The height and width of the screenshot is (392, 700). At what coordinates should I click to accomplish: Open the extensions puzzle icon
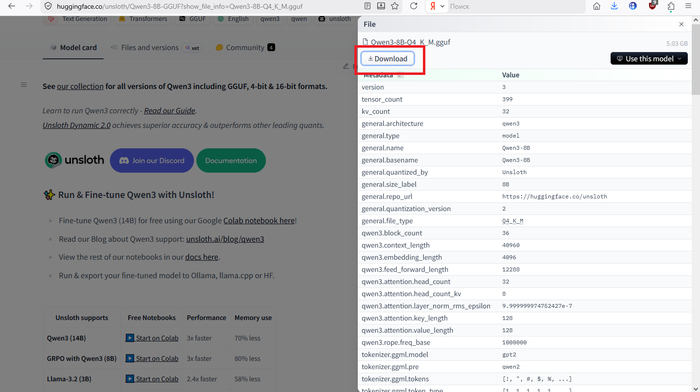click(671, 6)
